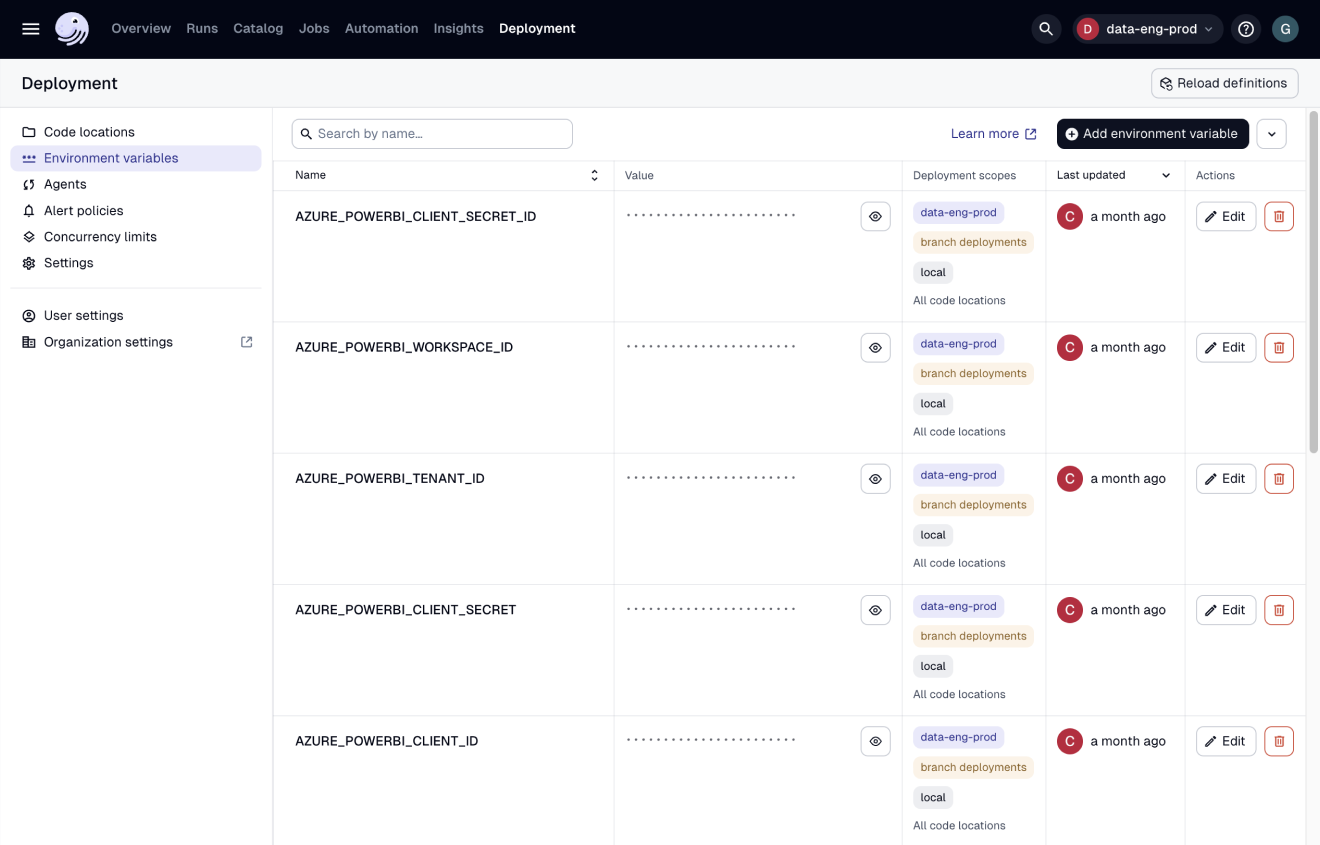
Task: Click the environment variable search field
Action: (432, 133)
